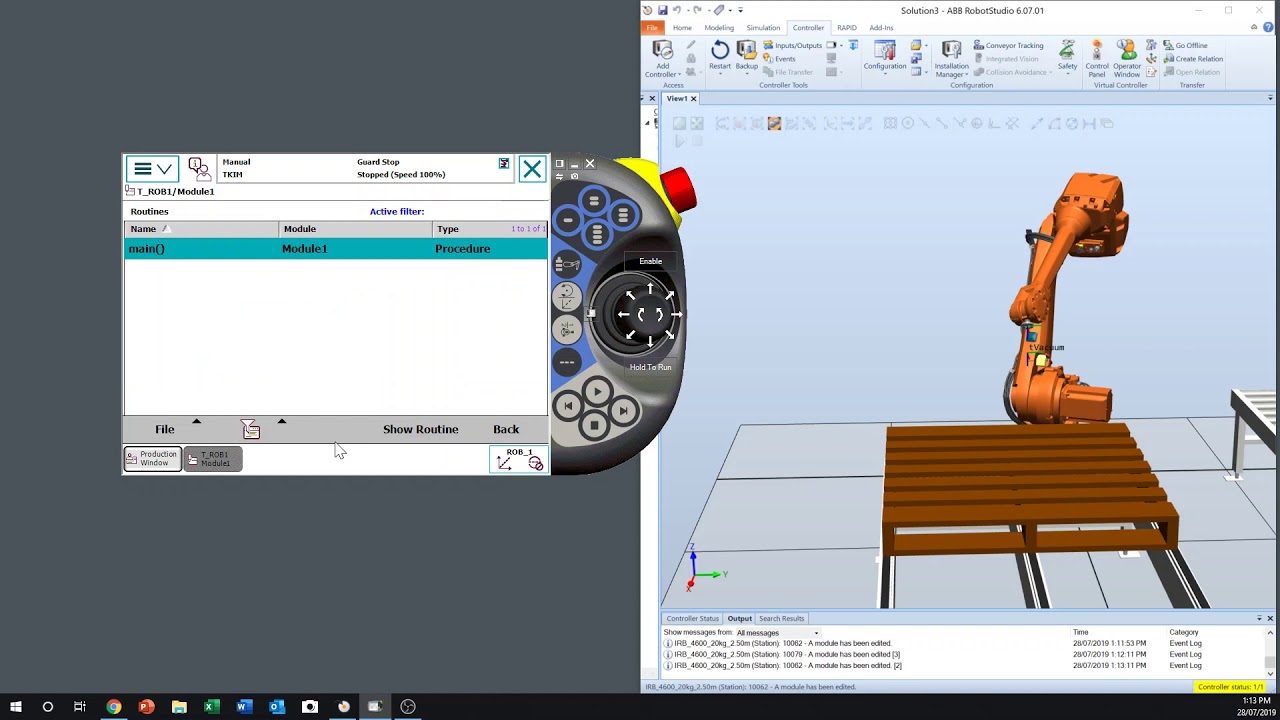Click the top programmable key on FlexPendant
1280x720 pixels.
594,202
